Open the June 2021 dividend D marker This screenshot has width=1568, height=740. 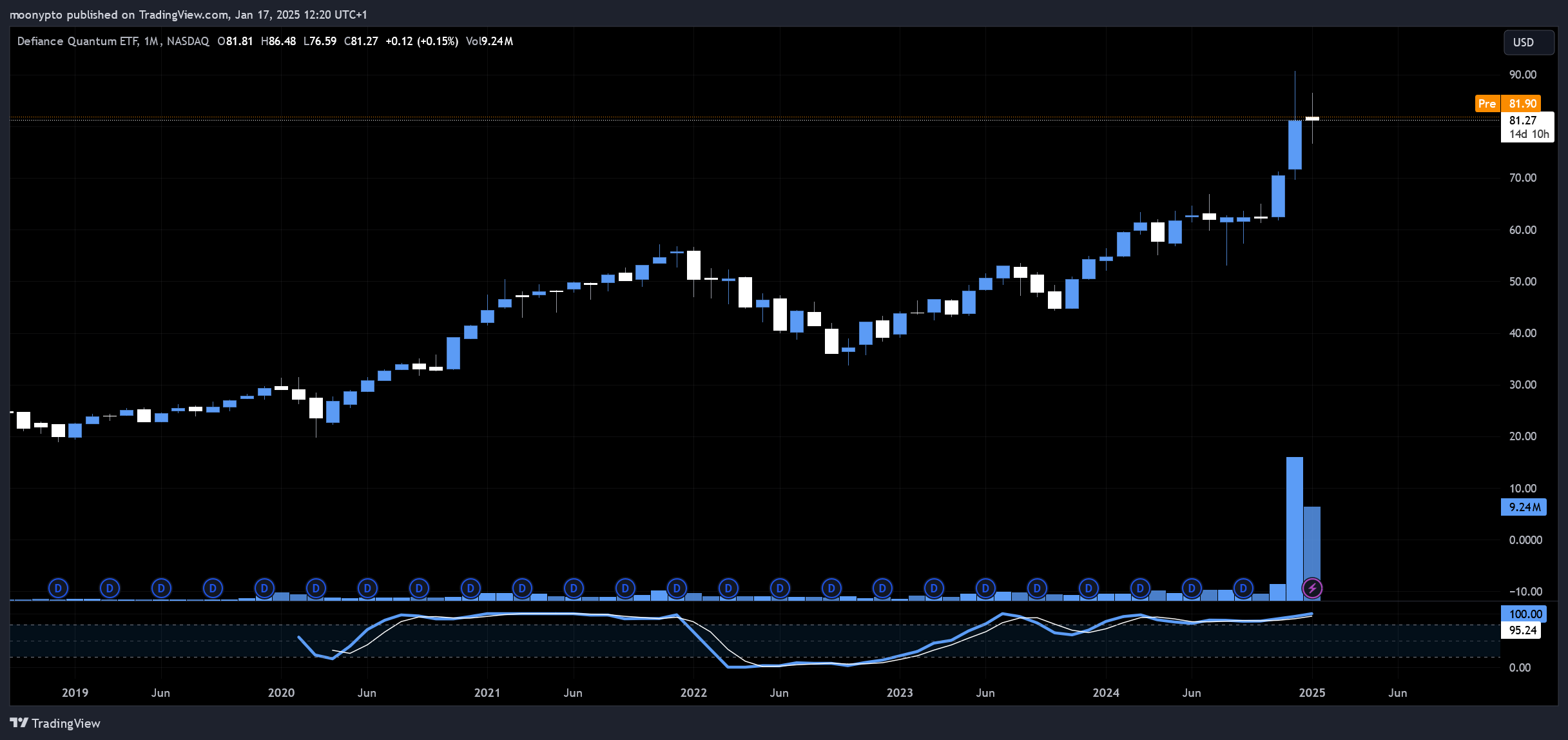[x=574, y=588]
